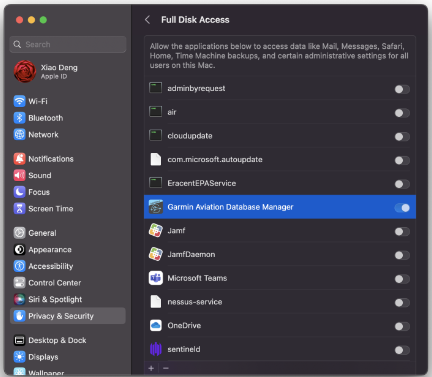This screenshot has width=432, height=377.
Task: Click the purple sentineld icon
Action: 156,349
